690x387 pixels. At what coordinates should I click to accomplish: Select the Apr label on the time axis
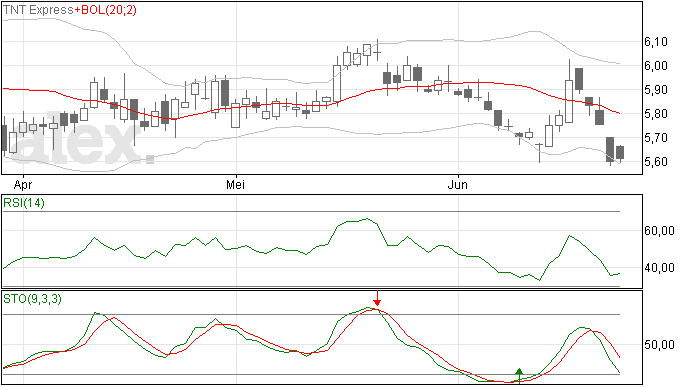coord(23,184)
